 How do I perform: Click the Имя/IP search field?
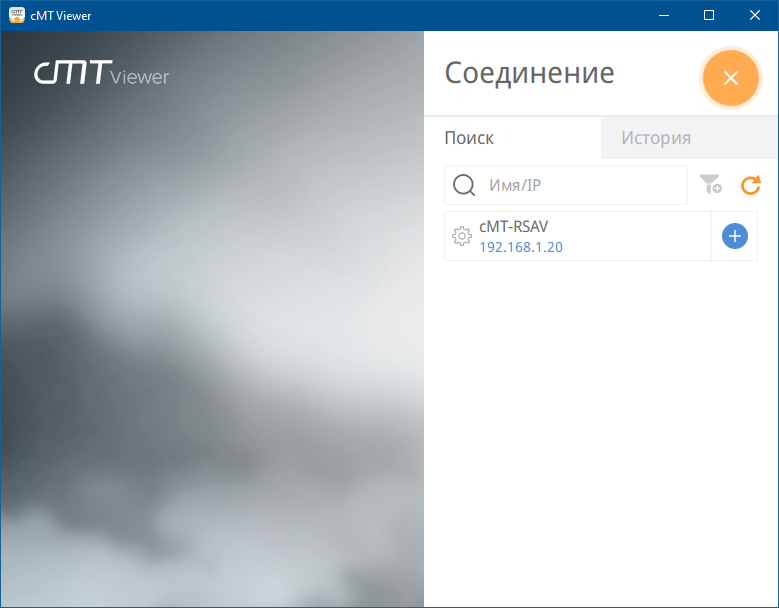pos(566,185)
